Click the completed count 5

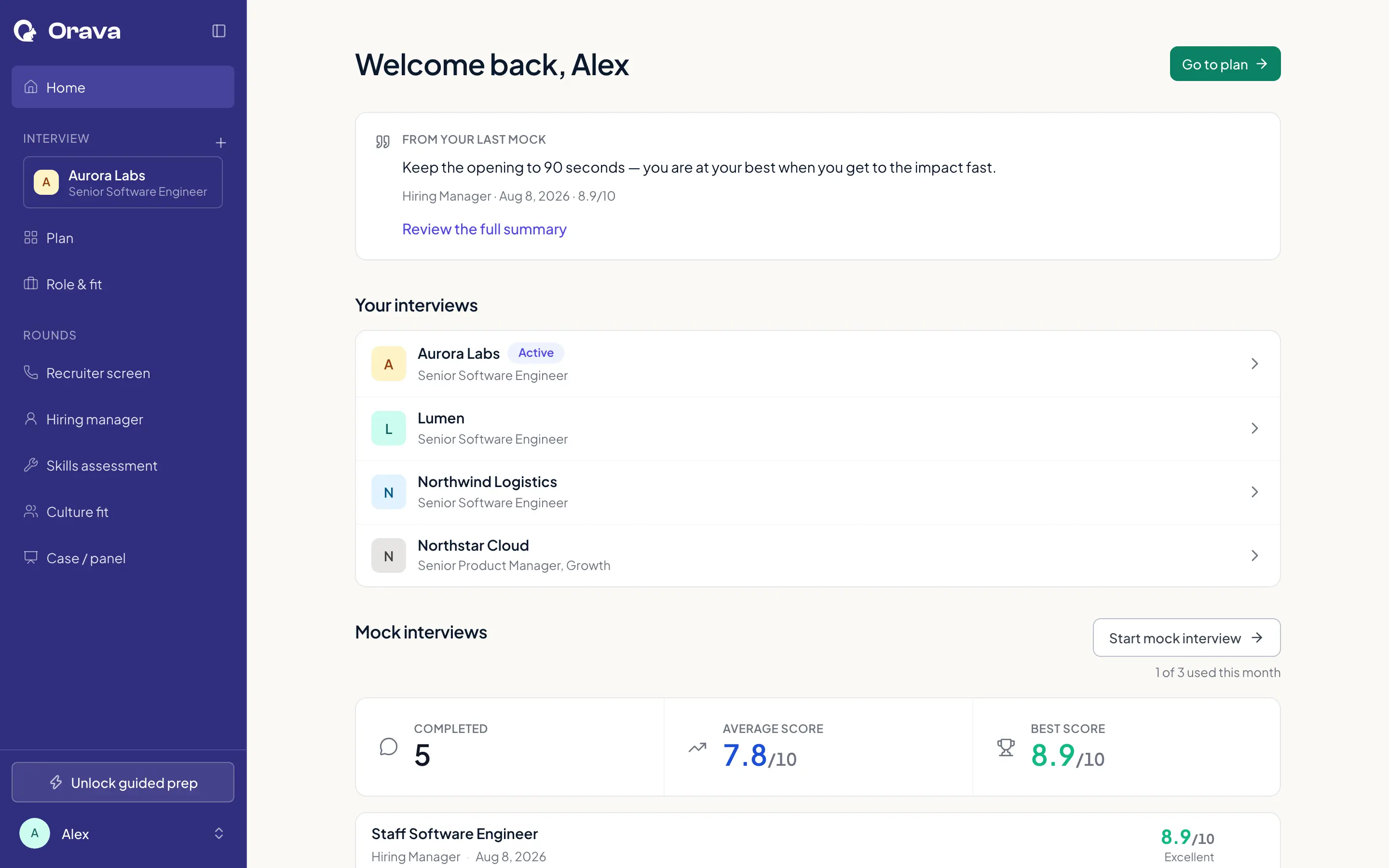tap(422, 755)
